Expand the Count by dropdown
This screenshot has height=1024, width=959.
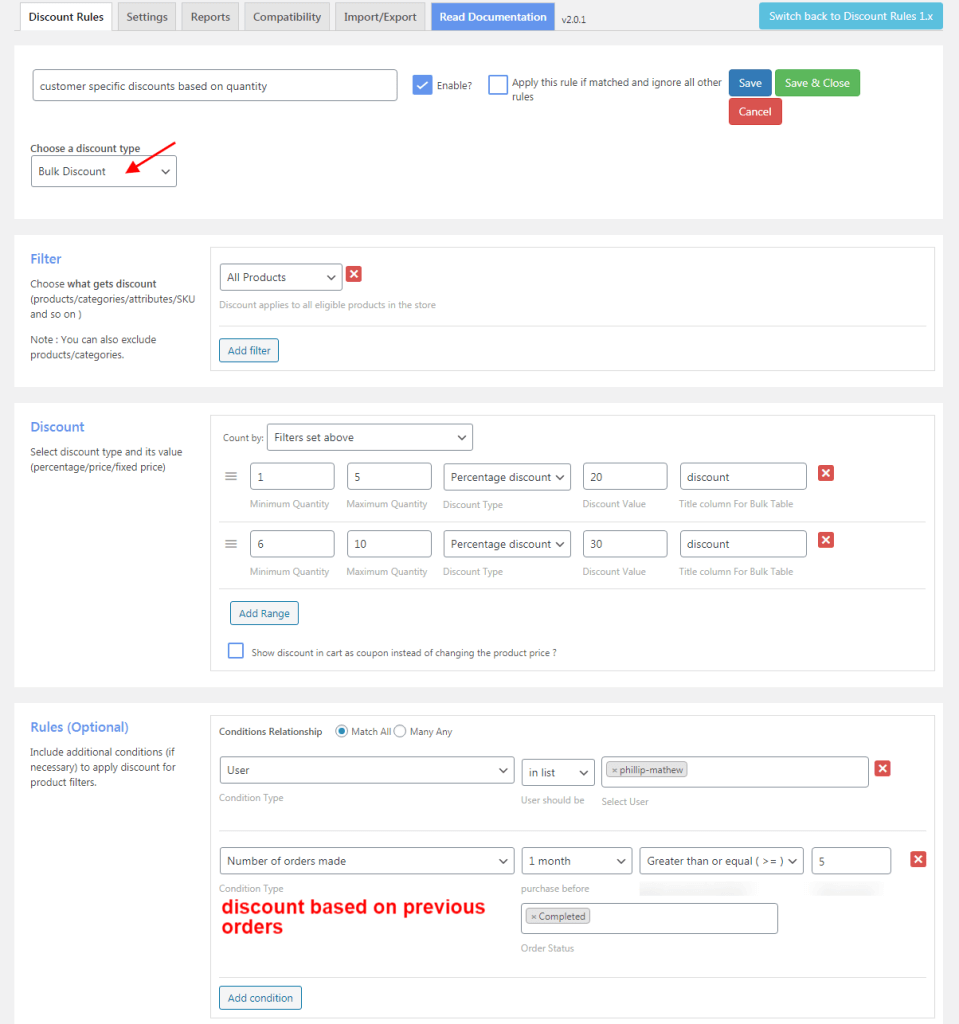(369, 437)
